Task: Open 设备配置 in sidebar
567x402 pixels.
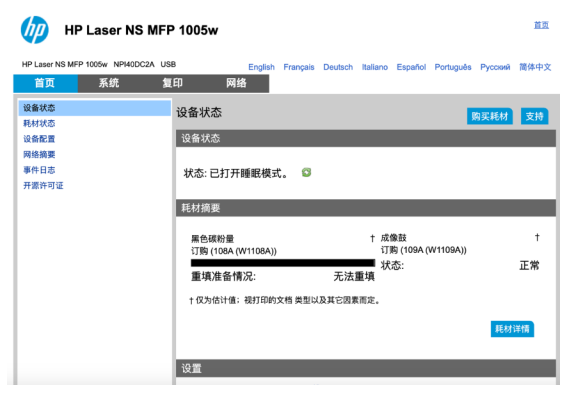Action: [x=39, y=139]
